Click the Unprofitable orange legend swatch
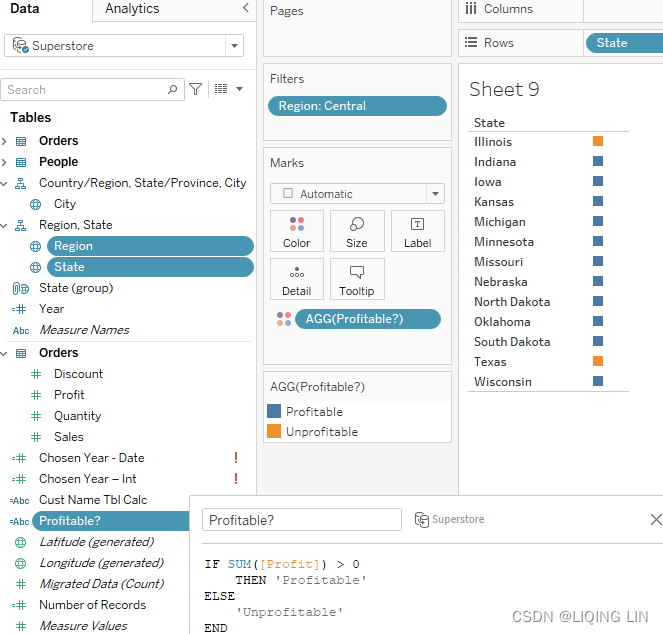This screenshot has height=634, width=663. point(274,432)
